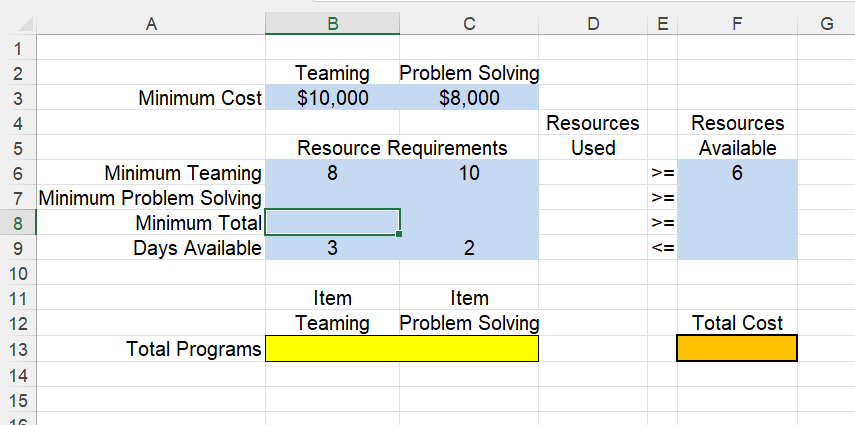Select column A header
855x425 pixels.
click(151, 23)
